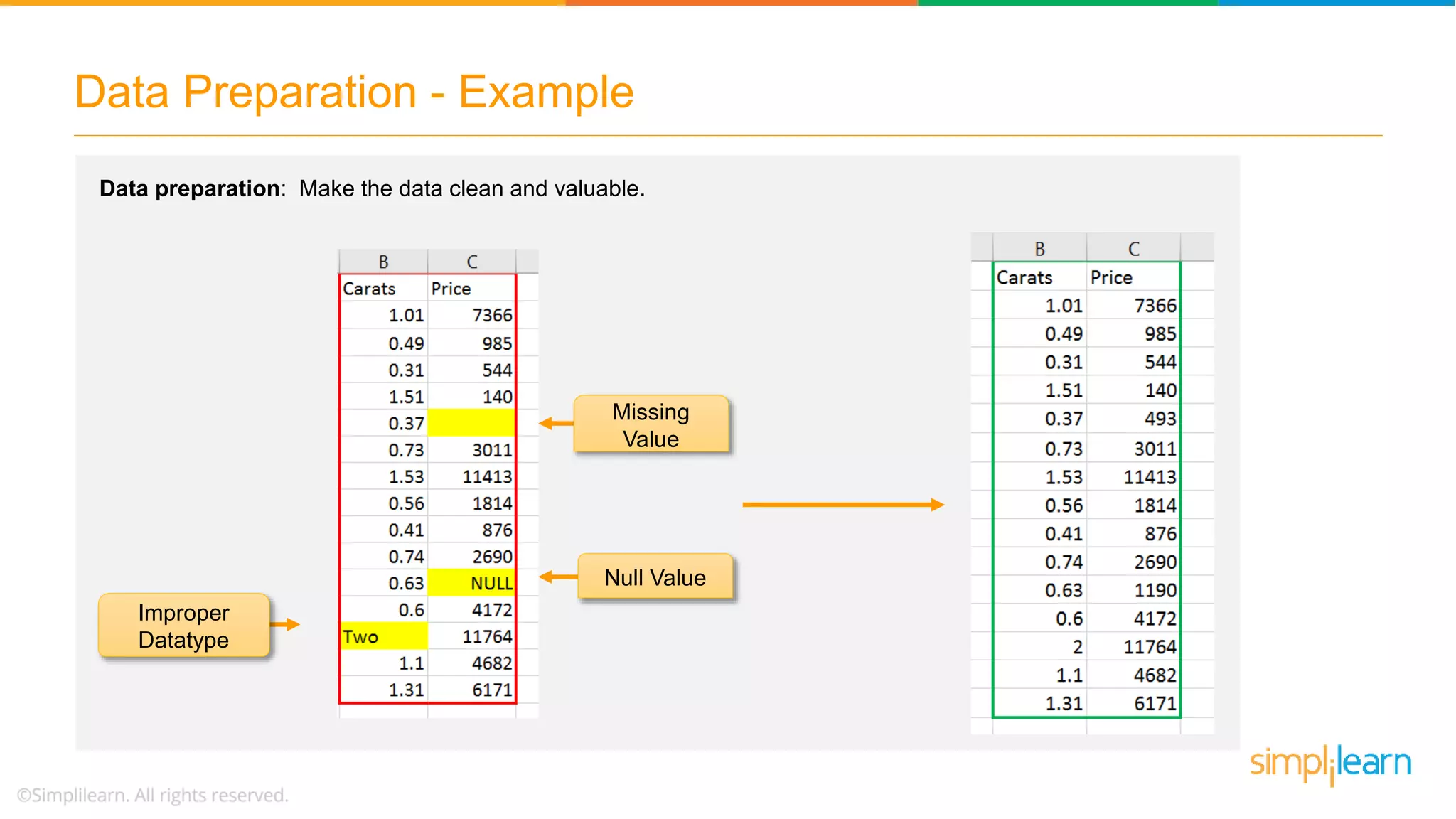Screen dimensions: 1456x819
Task: Click the simplilearn logo
Action: pos(1330,764)
